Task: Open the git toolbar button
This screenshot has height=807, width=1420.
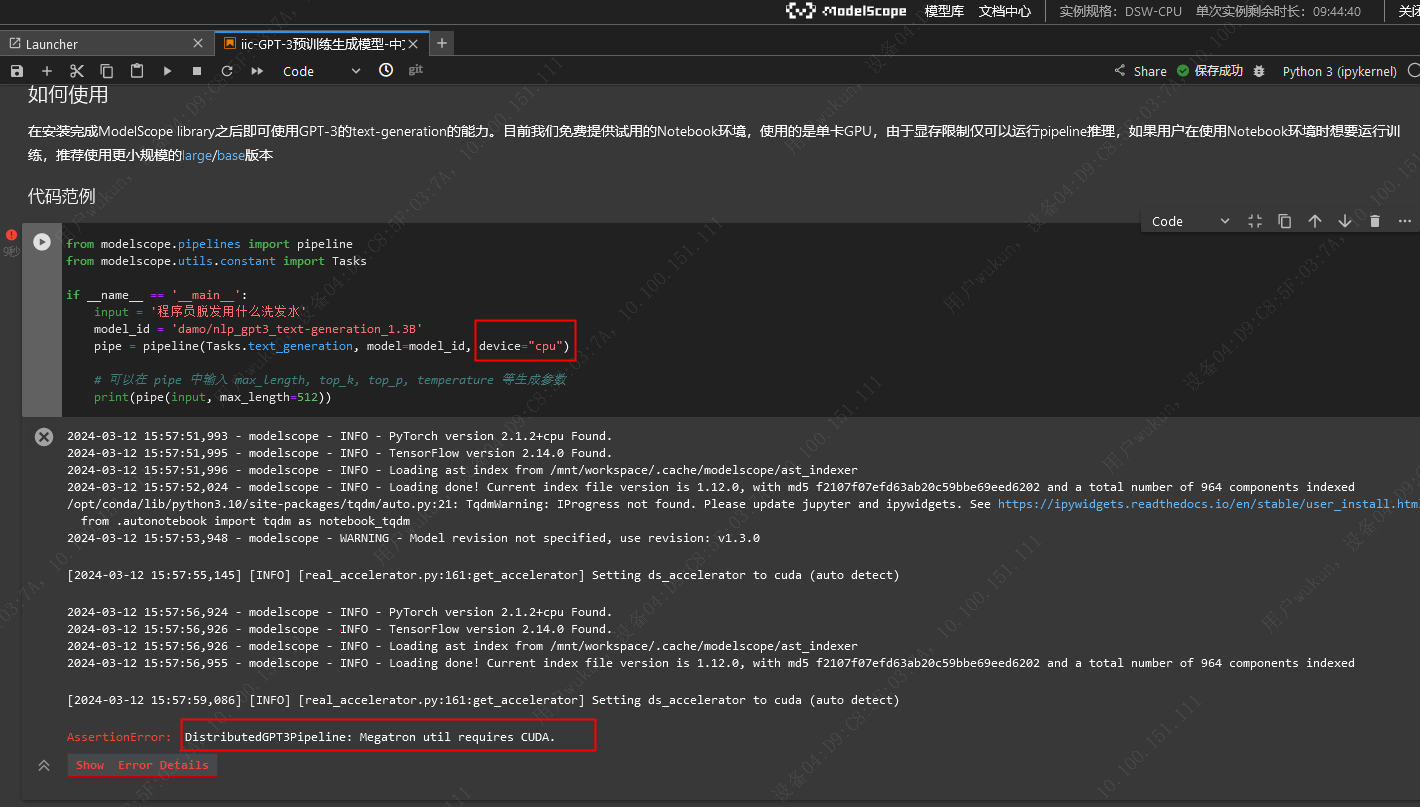Action: tap(416, 70)
